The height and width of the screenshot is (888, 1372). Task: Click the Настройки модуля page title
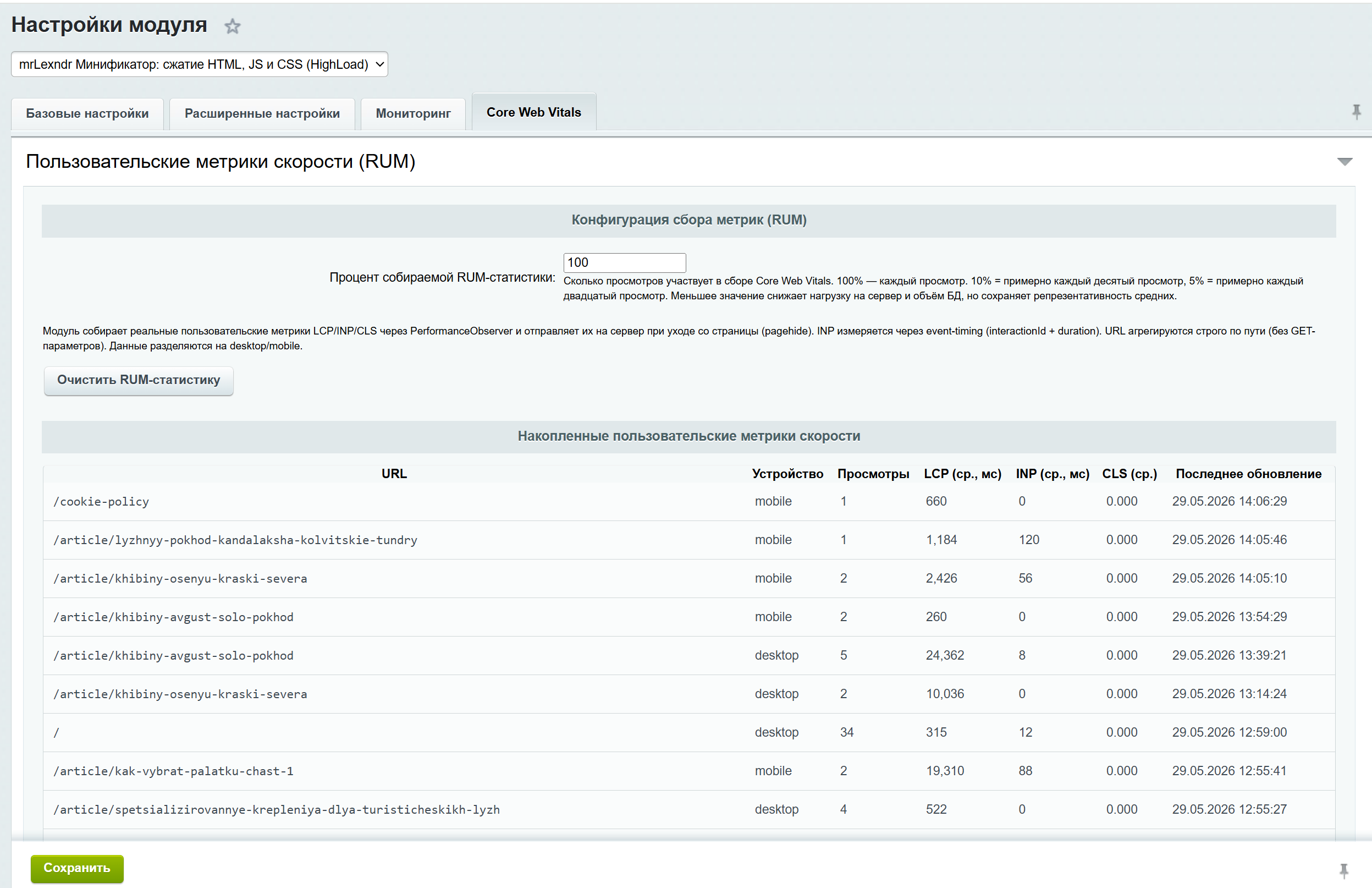click(x=109, y=25)
